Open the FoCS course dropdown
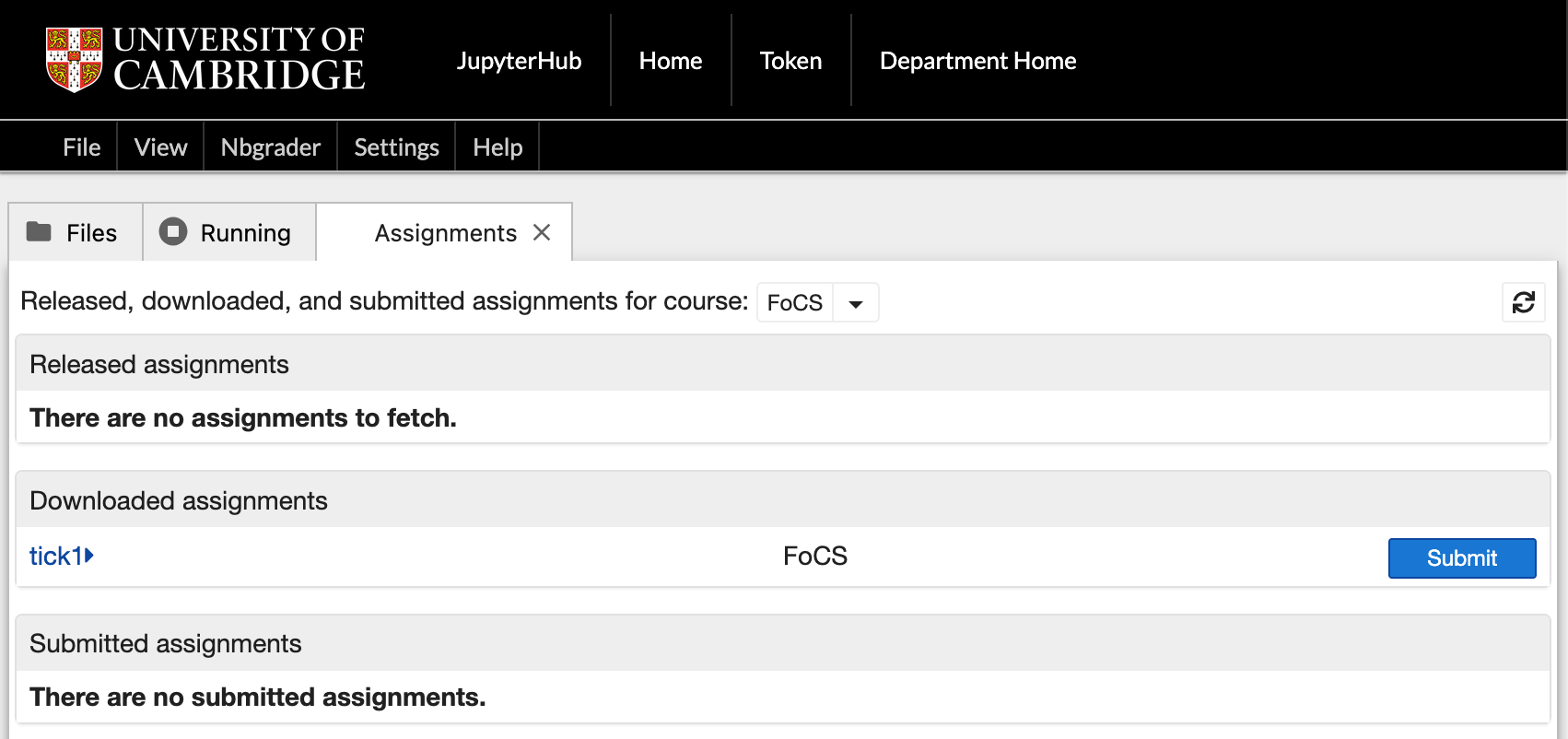Screen dimensions: 1568x739 coord(794,302)
